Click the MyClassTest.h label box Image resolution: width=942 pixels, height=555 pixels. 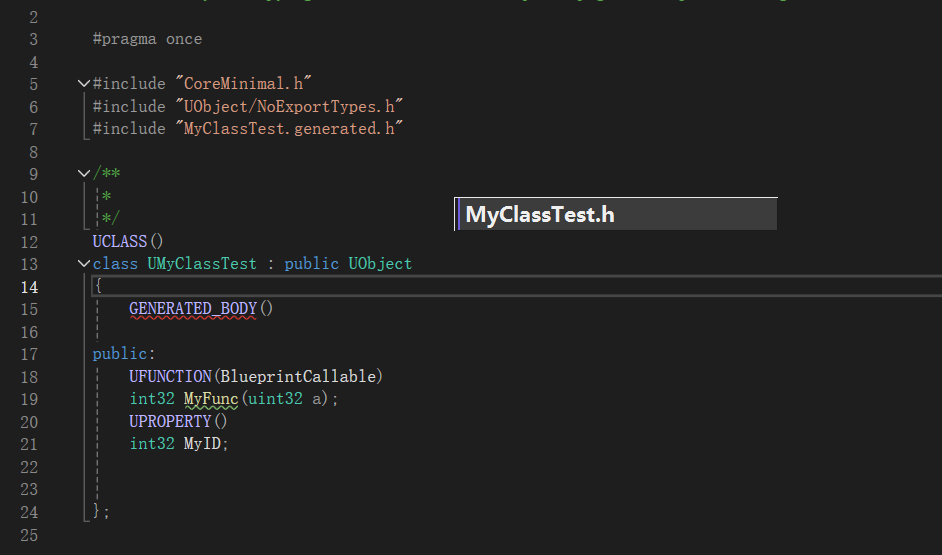click(x=616, y=214)
